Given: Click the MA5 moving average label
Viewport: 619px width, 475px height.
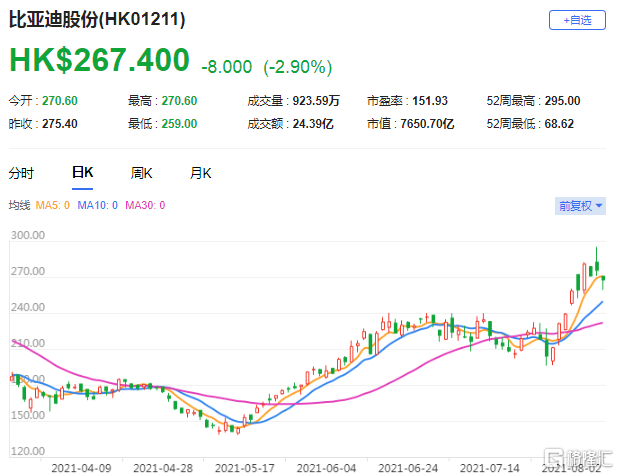Looking at the screenshot, I should [53, 205].
